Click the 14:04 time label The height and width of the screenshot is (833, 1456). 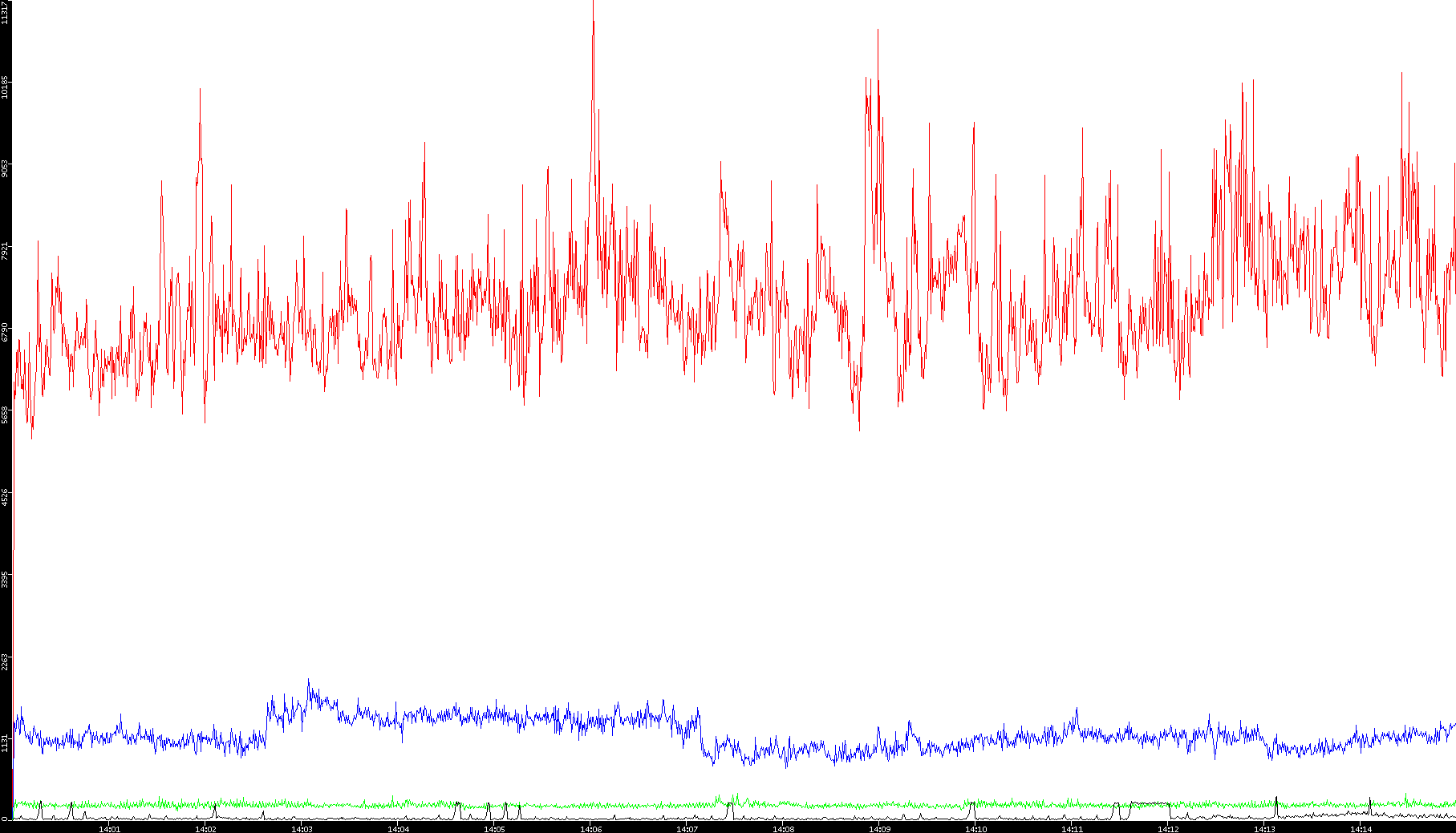click(398, 829)
